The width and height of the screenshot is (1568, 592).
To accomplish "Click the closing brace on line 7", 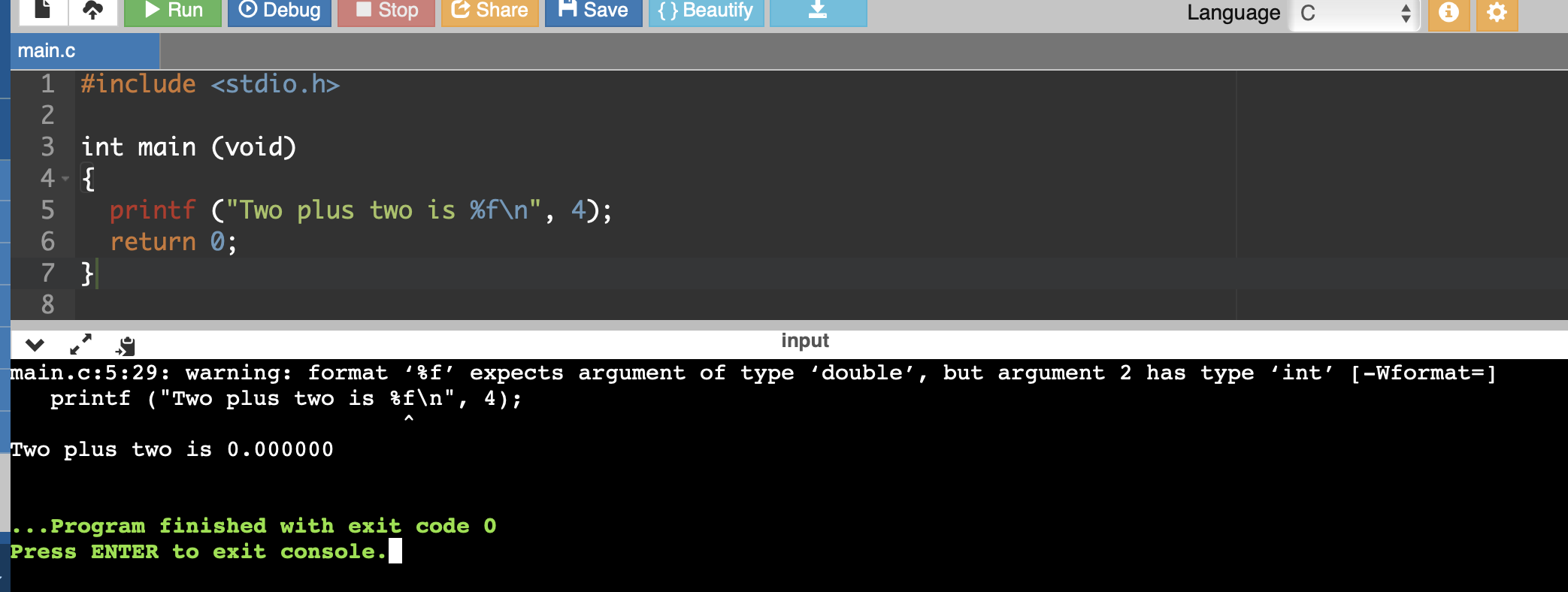I will click(x=87, y=273).
